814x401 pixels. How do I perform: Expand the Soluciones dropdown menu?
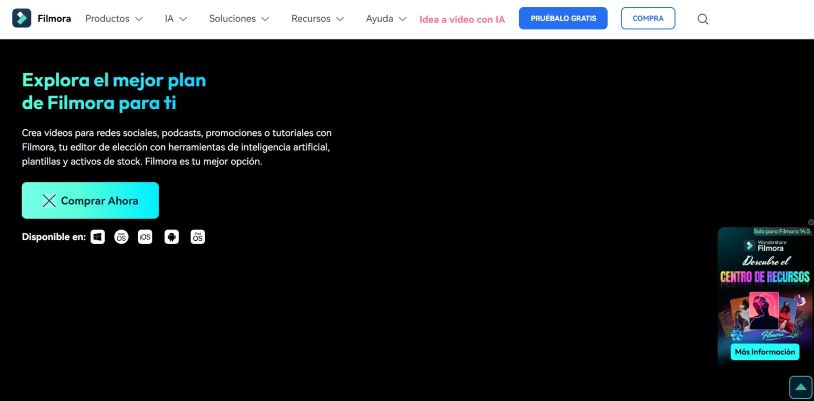pyautogui.click(x=239, y=19)
